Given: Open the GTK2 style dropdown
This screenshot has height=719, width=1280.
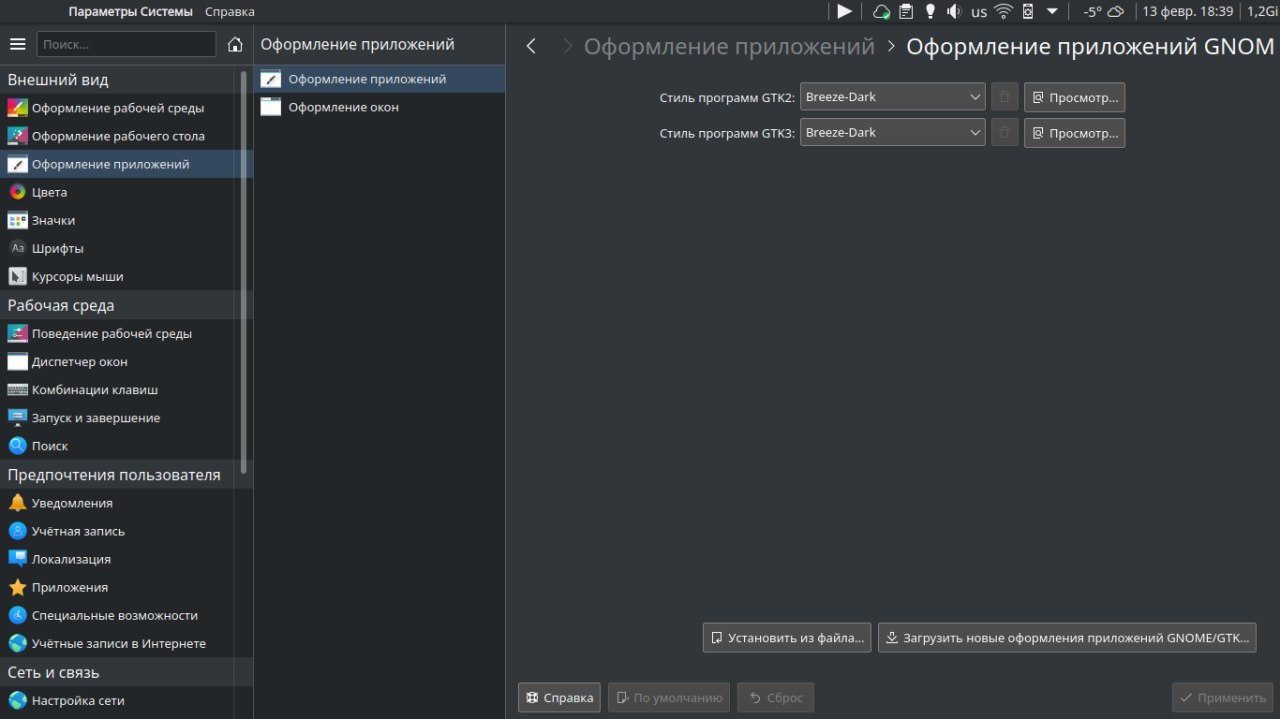Looking at the screenshot, I should click(x=892, y=97).
